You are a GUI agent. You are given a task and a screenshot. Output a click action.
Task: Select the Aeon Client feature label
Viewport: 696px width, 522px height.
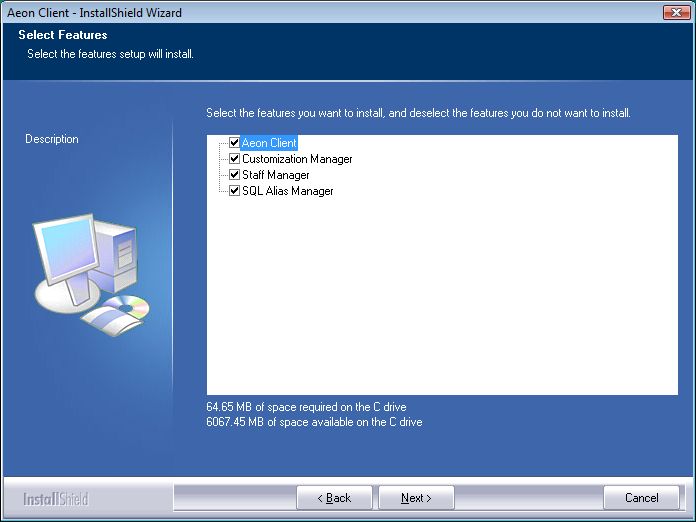point(269,143)
